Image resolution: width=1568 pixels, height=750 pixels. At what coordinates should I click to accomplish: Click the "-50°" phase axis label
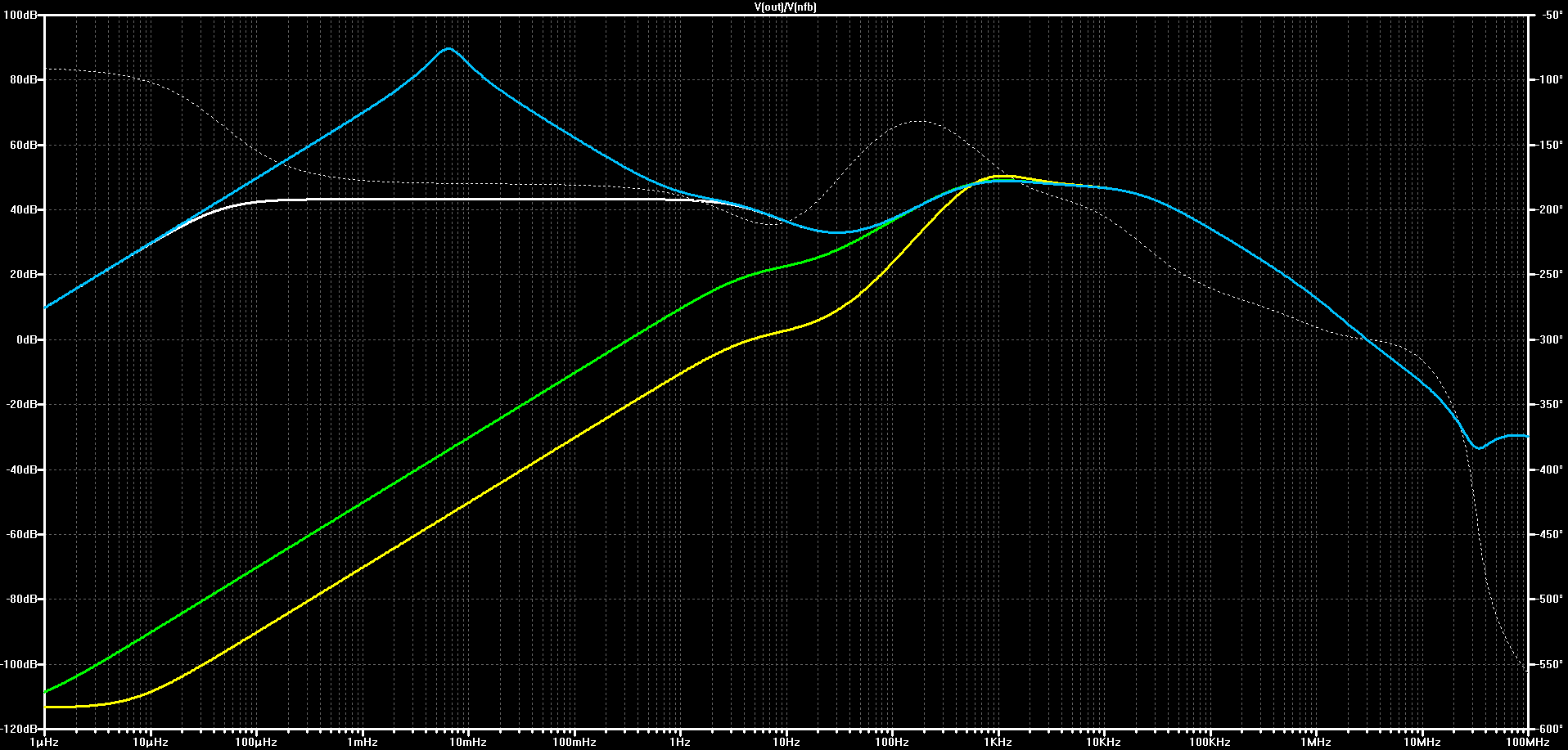pos(1552,15)
